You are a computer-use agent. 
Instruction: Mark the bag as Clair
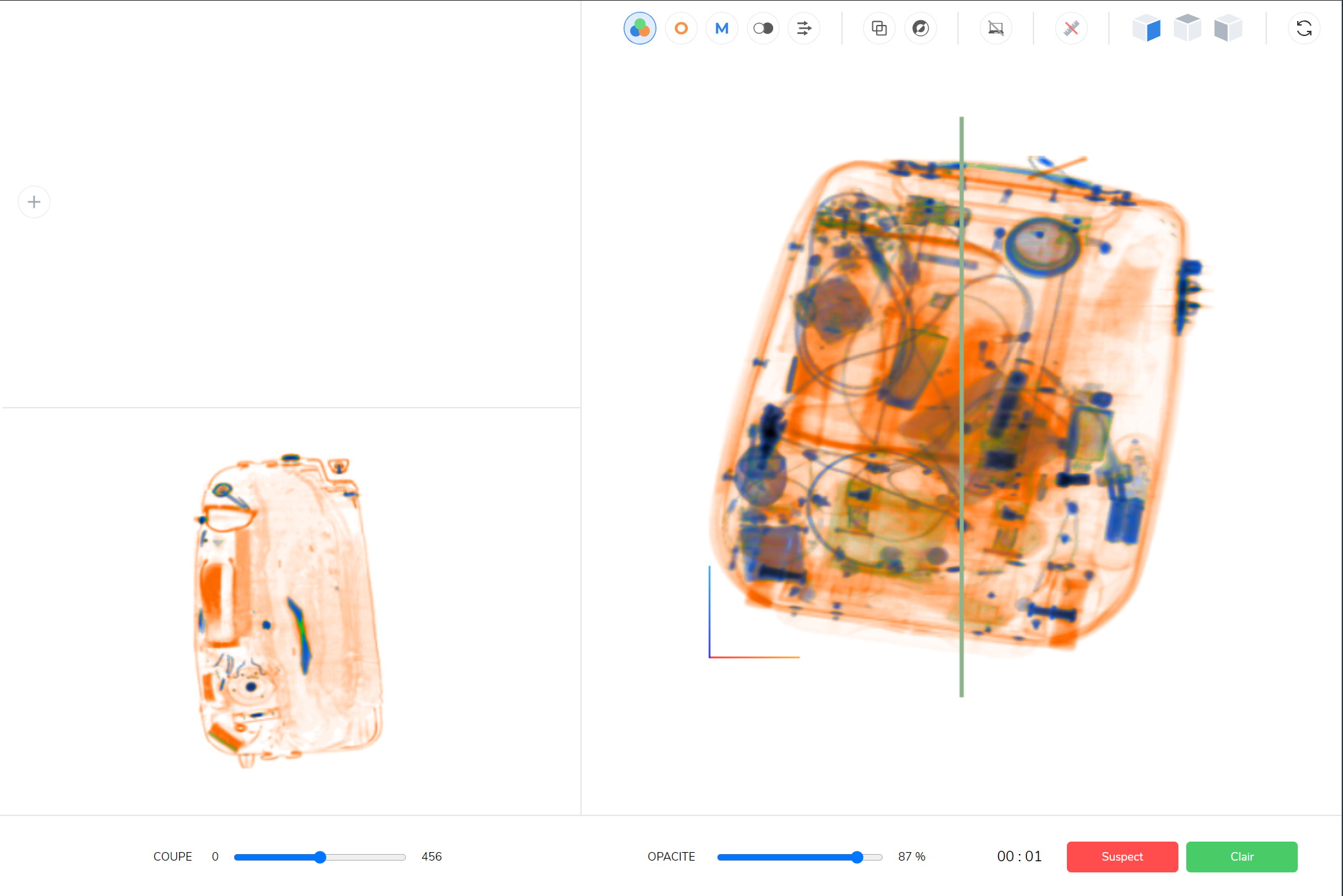[1241, 857]
